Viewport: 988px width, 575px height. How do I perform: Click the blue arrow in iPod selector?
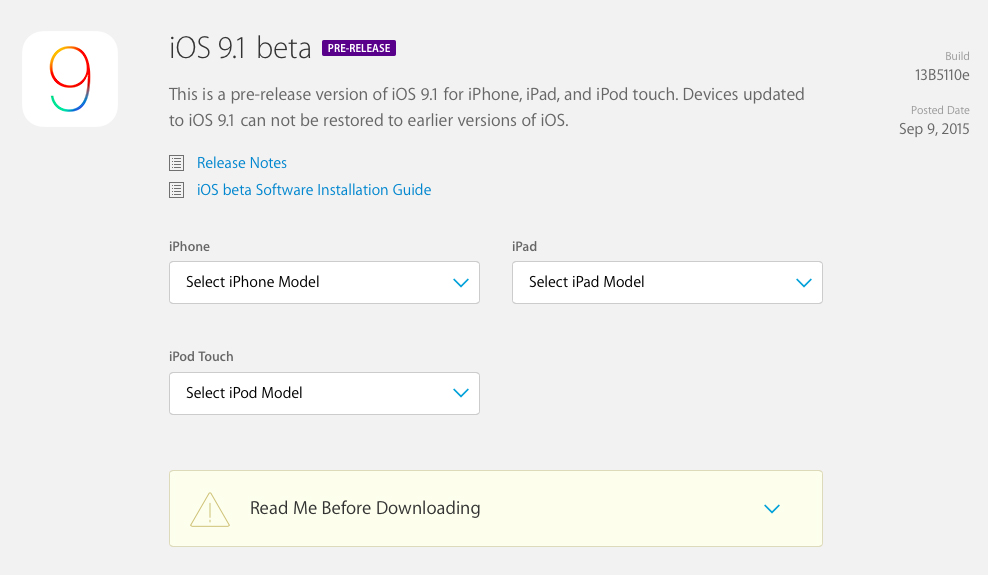pos(461,393)
